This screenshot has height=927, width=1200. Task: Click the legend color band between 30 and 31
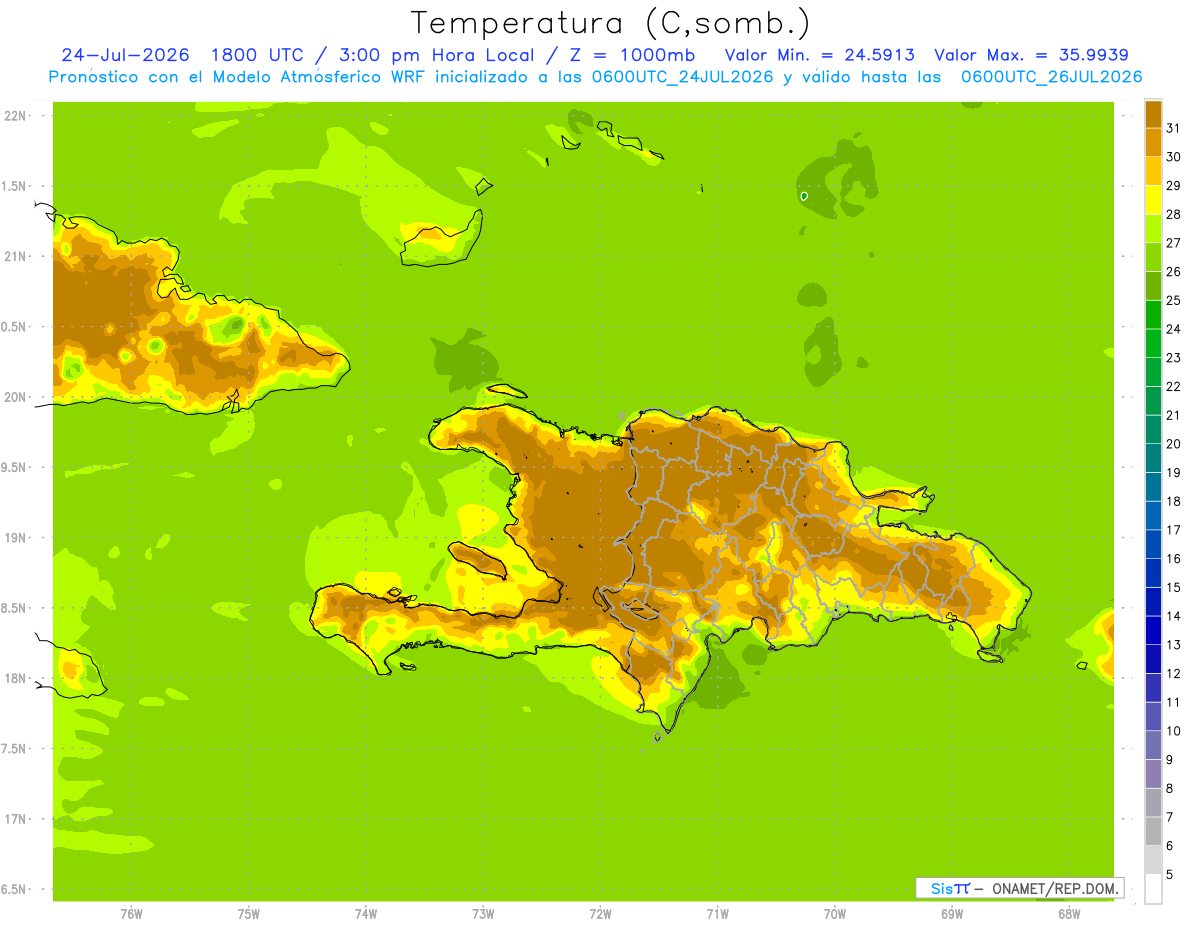click(x=1153, y=141)
